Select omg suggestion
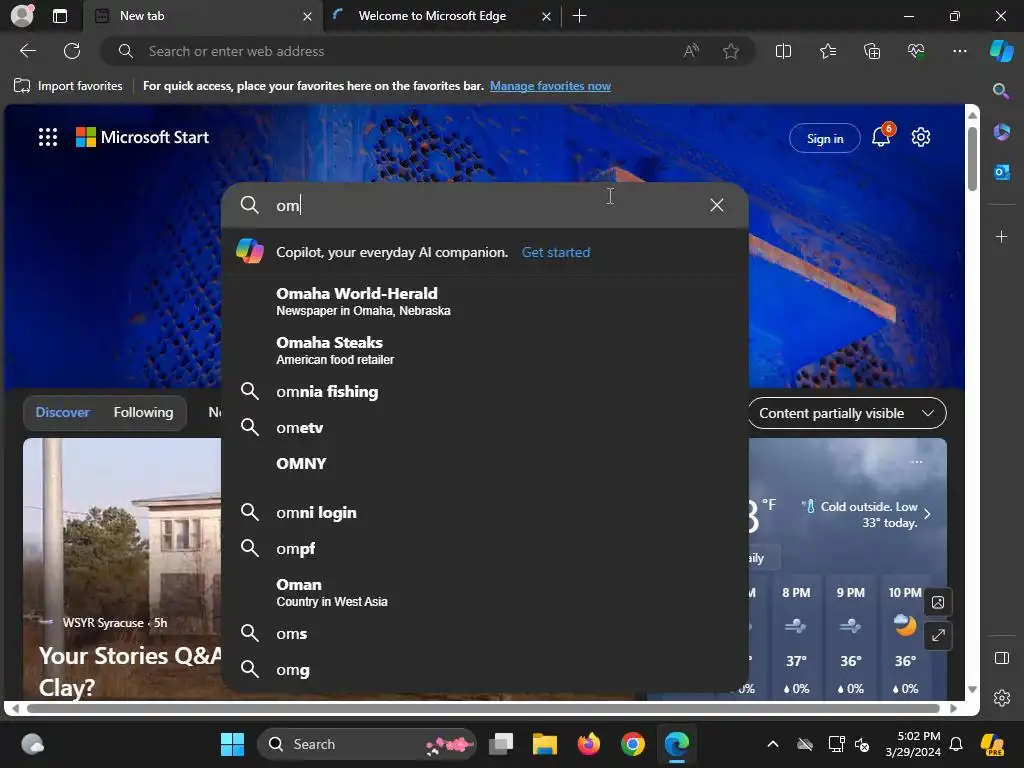This screenshot has width=1024, height=768. [485, 669]
